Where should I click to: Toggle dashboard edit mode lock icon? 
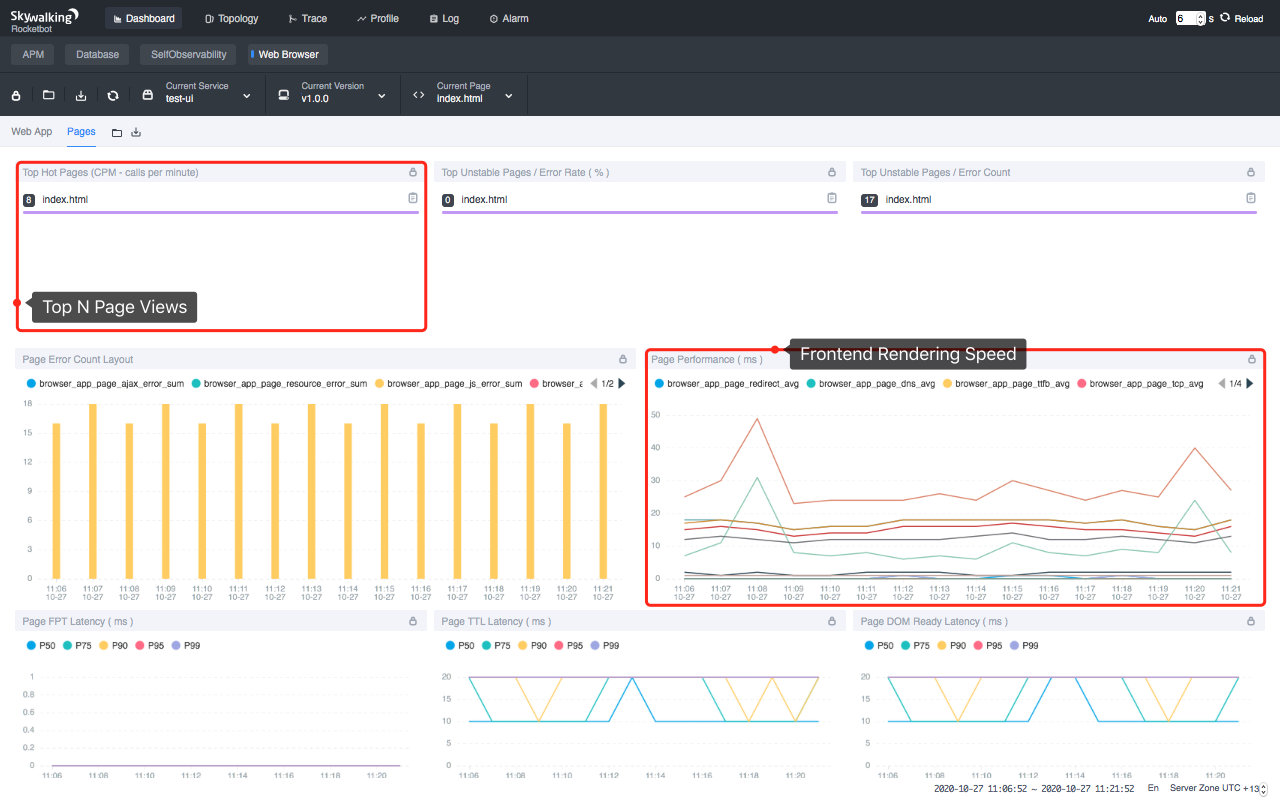16,96
